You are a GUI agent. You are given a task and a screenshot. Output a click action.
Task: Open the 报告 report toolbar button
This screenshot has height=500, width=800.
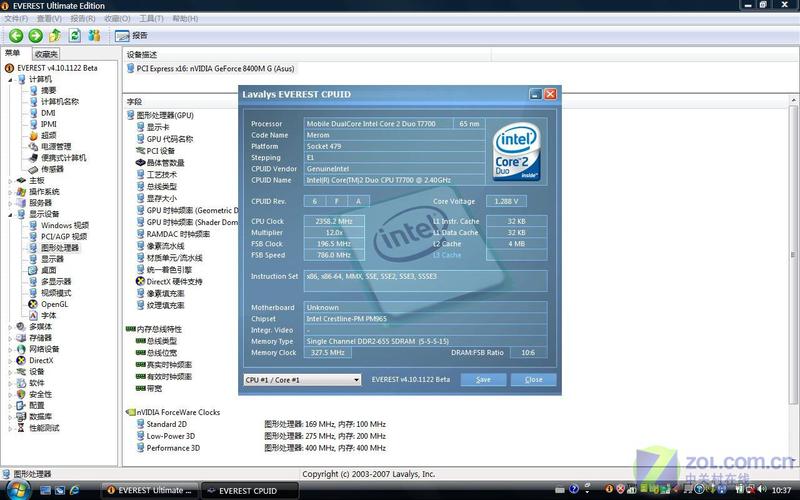click(131, 36)
